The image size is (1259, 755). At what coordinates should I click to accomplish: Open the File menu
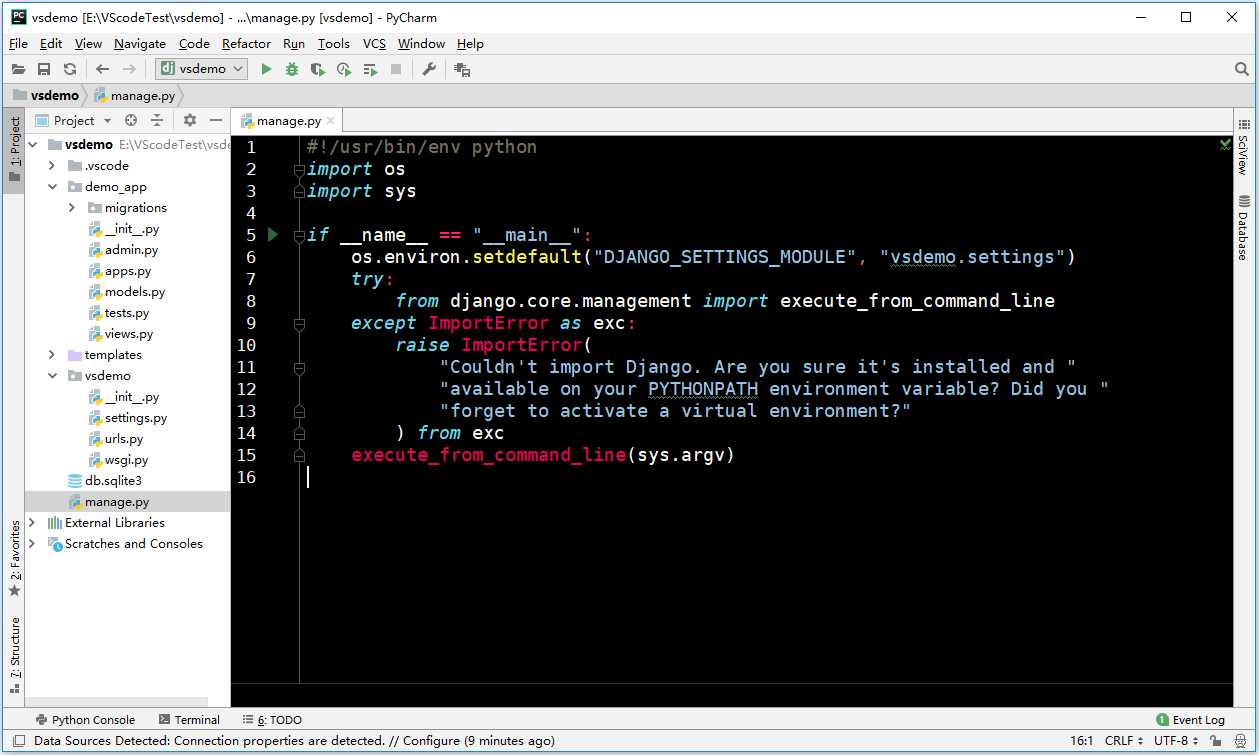click(18, 43)
